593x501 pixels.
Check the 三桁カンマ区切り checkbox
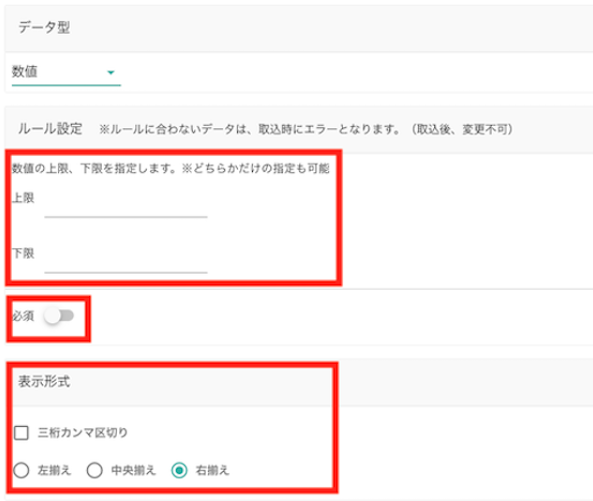(21, 433)
